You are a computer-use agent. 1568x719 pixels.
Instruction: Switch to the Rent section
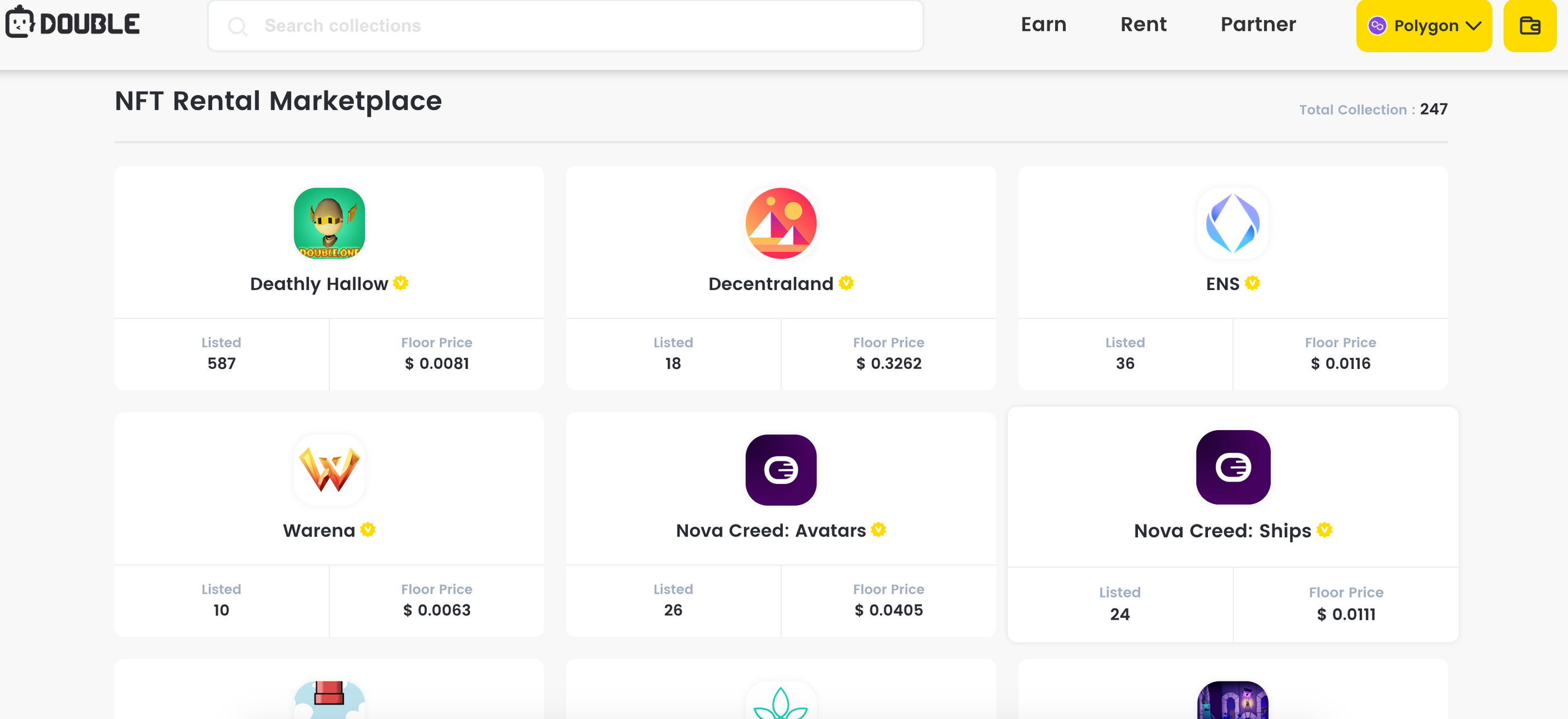(1144, 24)
